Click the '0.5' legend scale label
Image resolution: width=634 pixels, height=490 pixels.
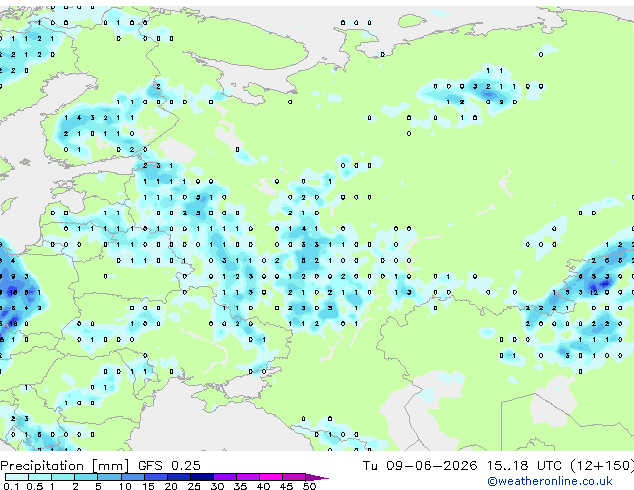pos(34,486)
